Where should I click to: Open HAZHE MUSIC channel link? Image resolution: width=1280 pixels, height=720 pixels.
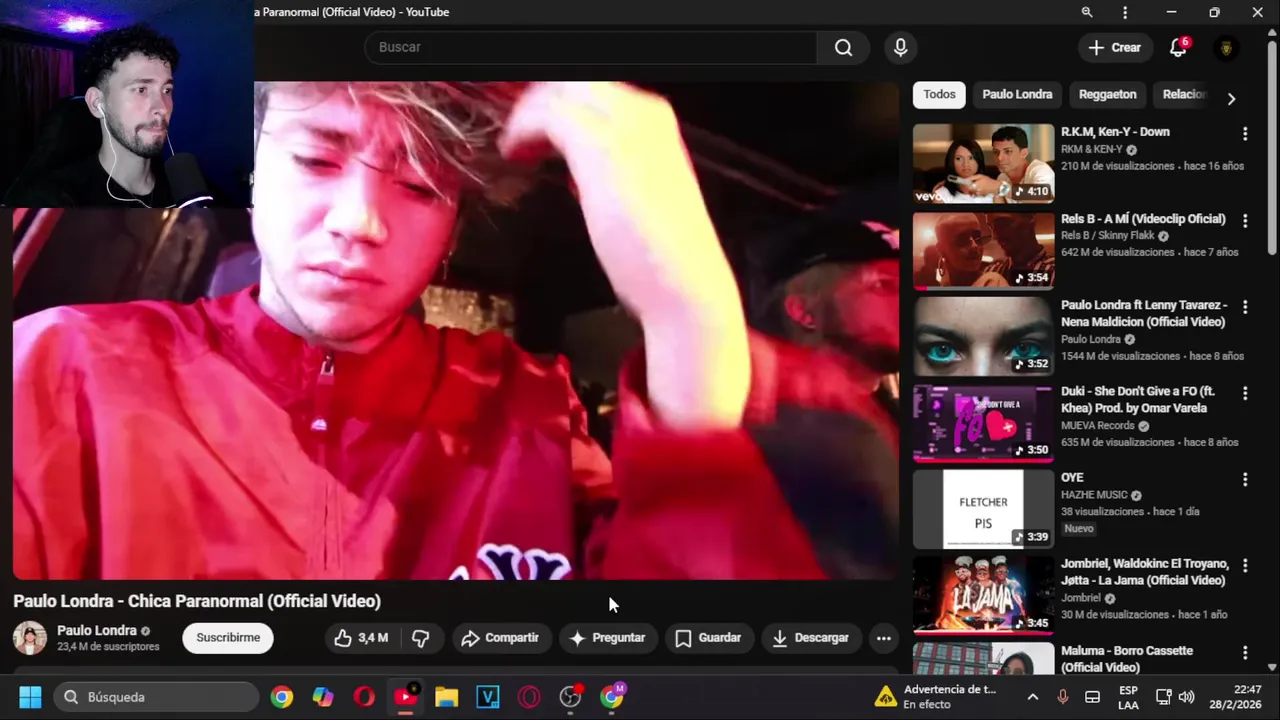point(1094,495)
